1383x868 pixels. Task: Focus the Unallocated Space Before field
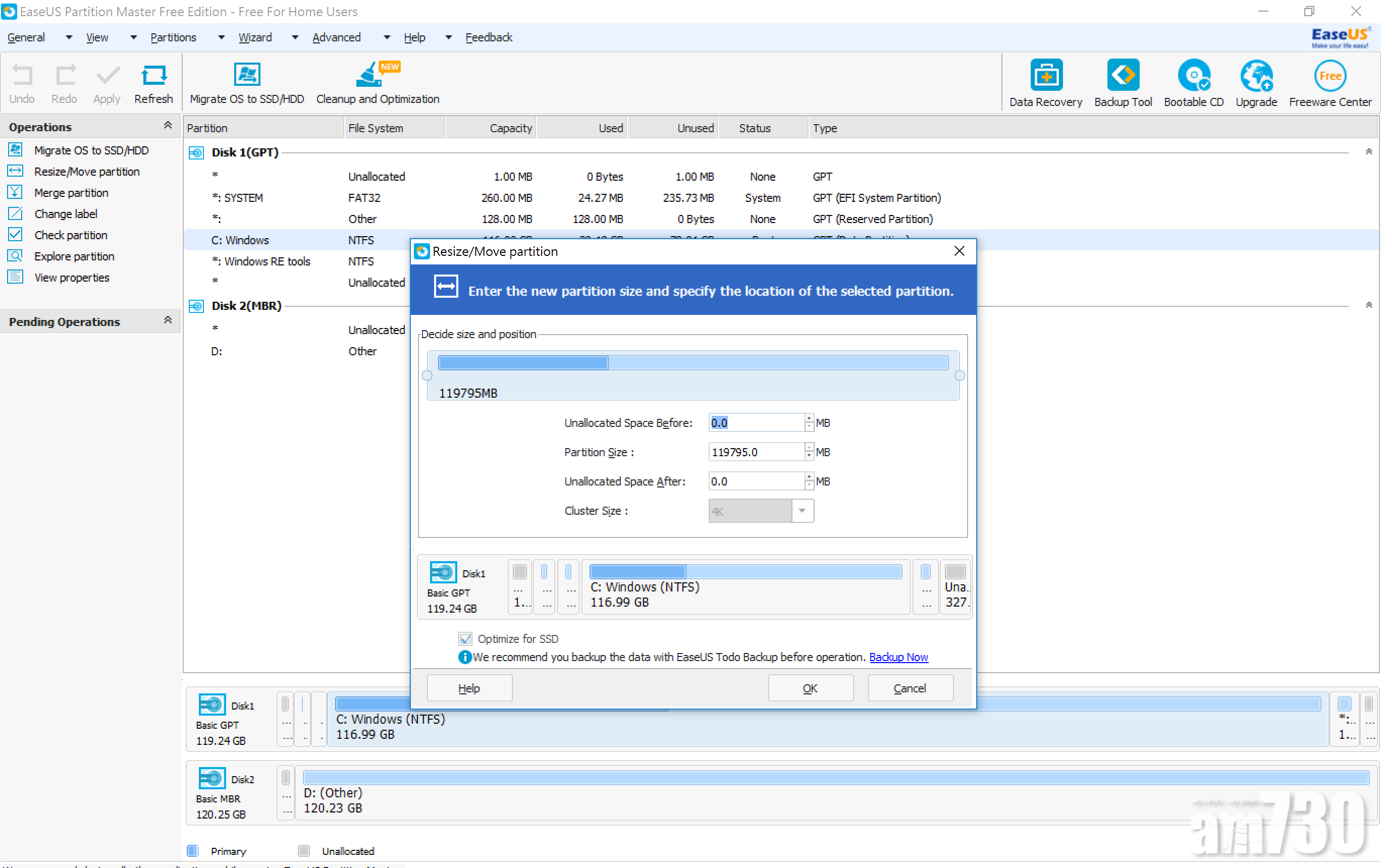pyautogui.click(x=756, y=422)
